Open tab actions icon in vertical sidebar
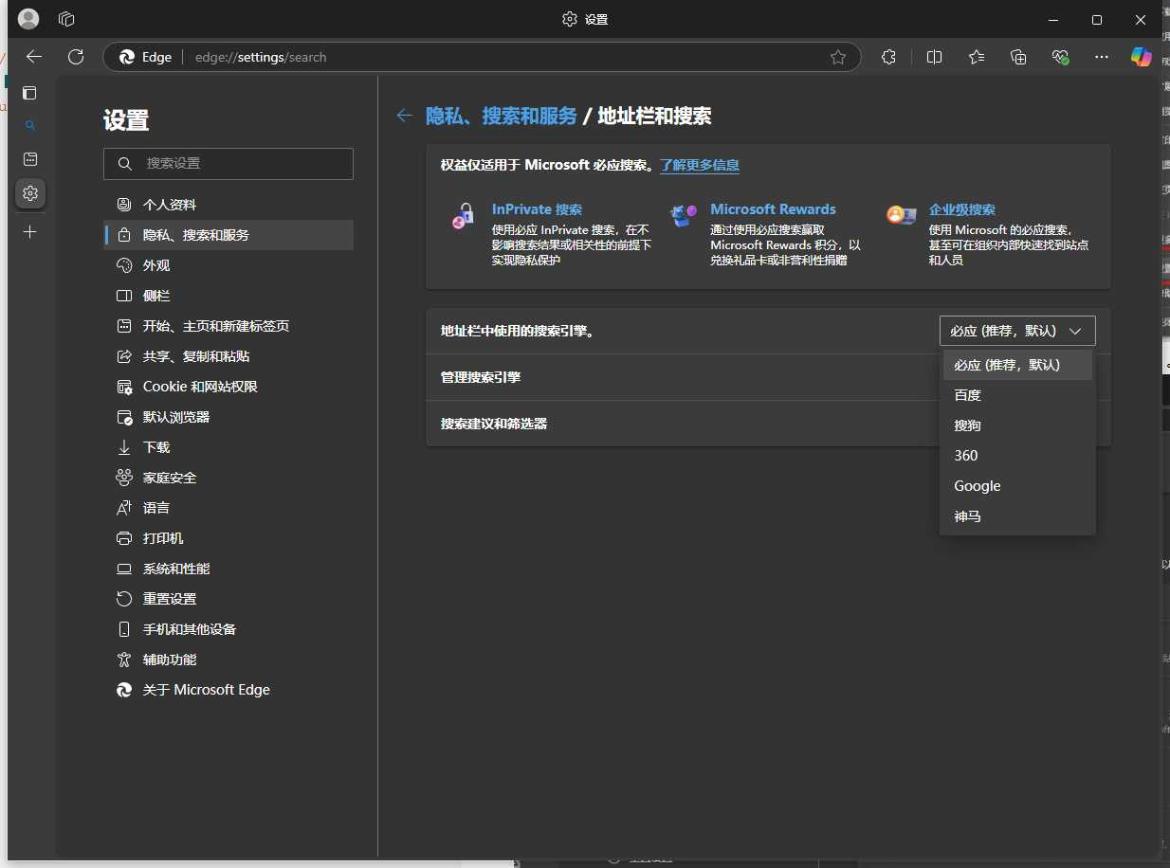1170x868 pixels. click(x=30, y=93)
